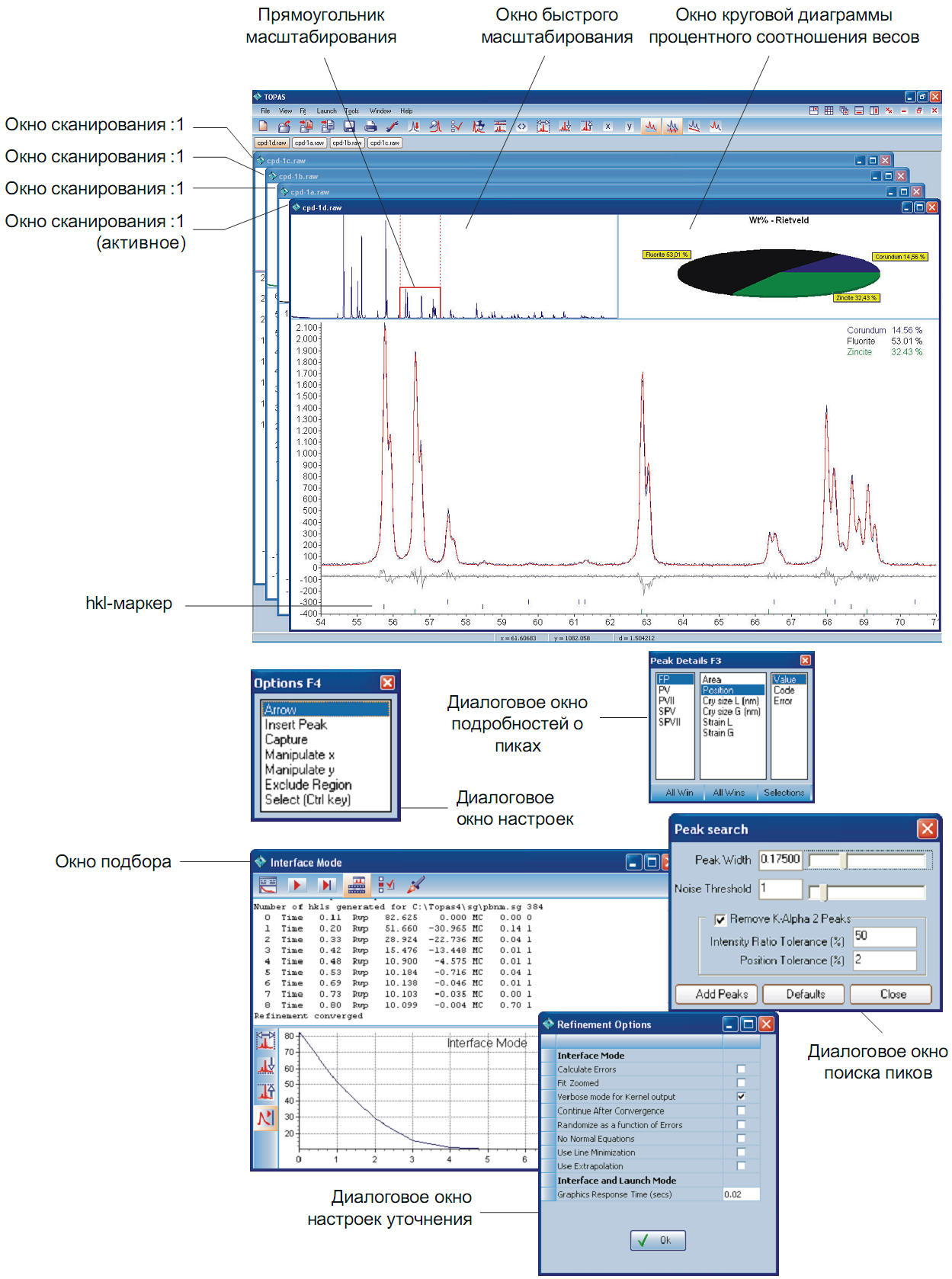Click Ok in Refinement Options dialog
This screenshot has width=952, height=1279.
click(x=658, y=1240)
